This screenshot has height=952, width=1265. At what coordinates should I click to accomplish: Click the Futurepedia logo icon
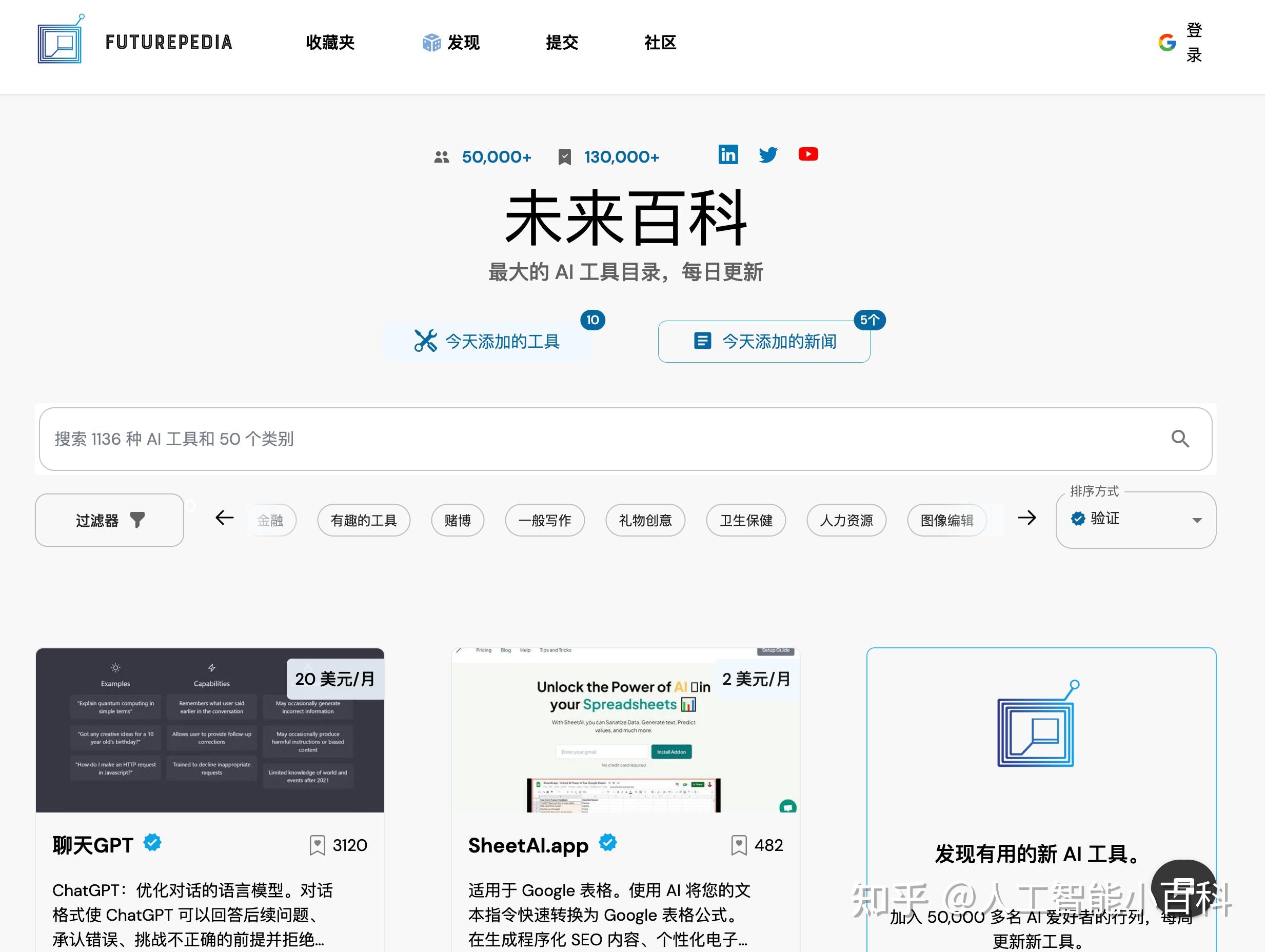pos(61,39)
